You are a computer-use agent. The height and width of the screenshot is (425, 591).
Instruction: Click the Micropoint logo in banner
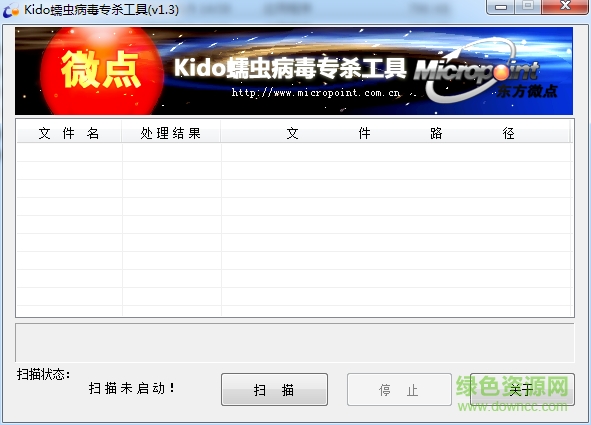pyautogui.click(x=478, y=71)
